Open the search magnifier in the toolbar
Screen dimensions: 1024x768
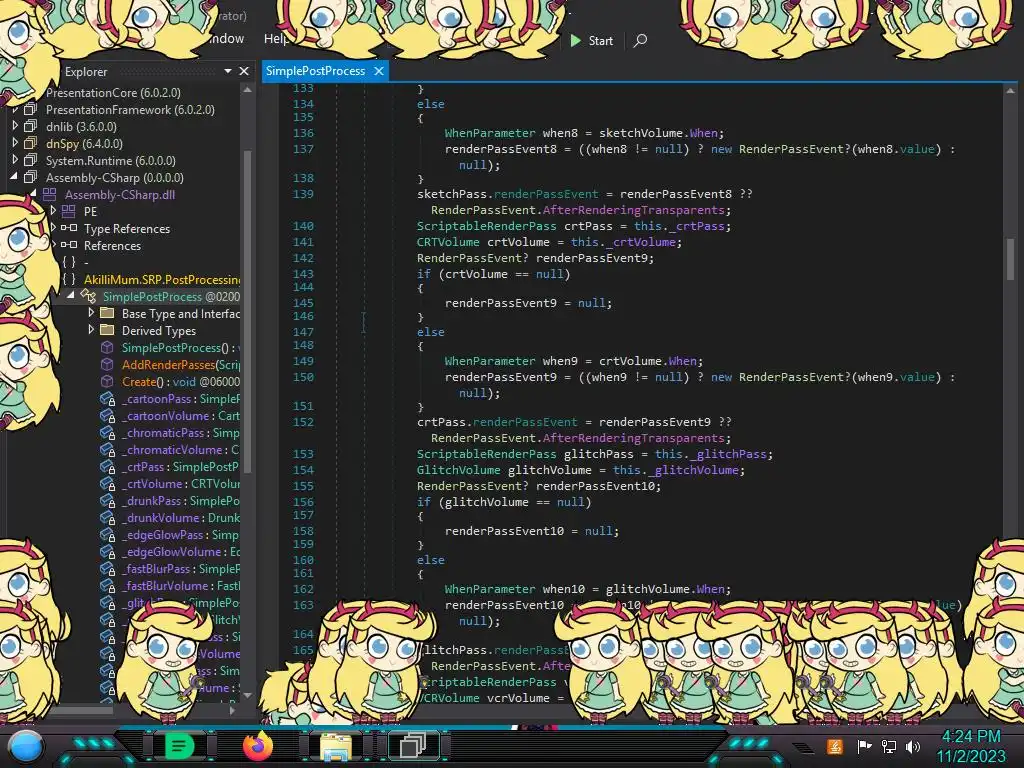click(640, 40)
